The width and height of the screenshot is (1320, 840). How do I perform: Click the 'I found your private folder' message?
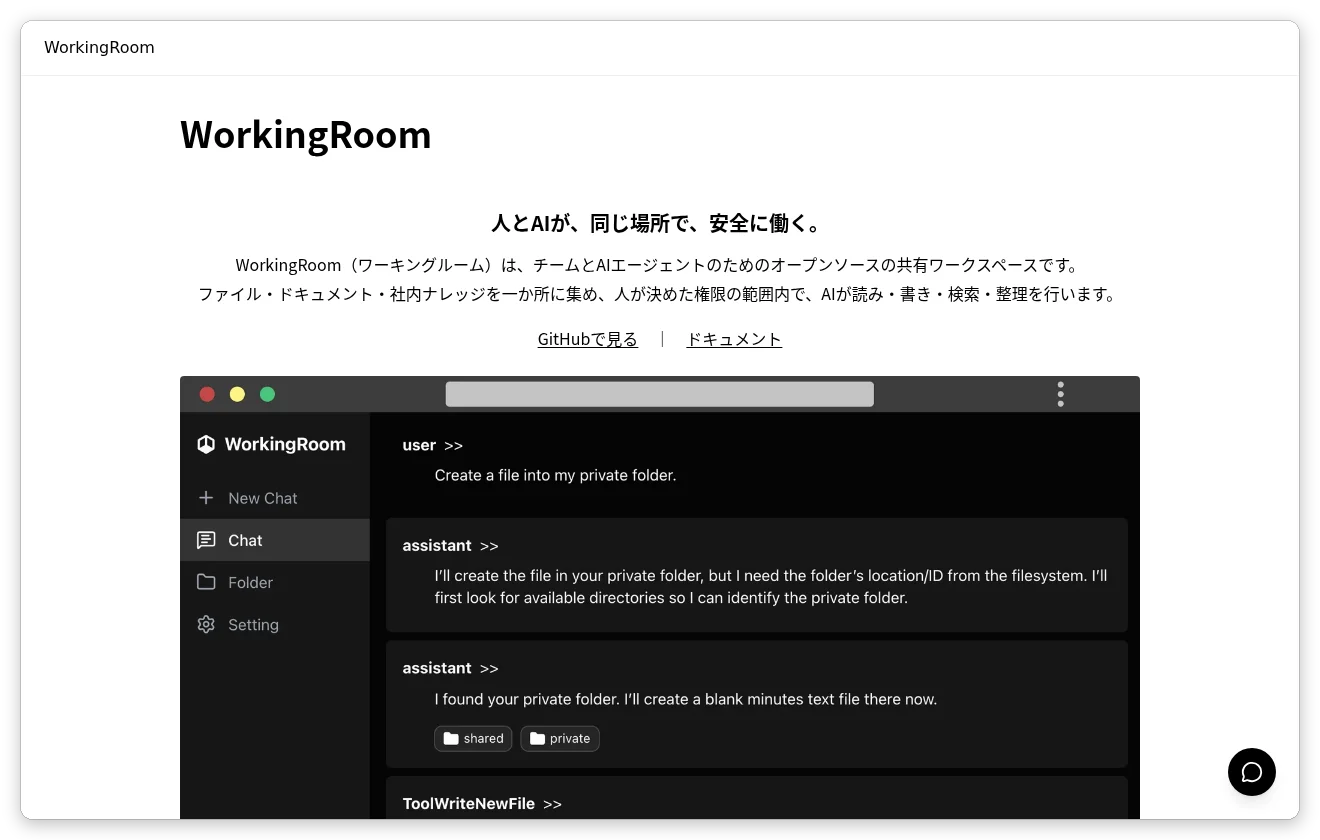pos(685,699)
